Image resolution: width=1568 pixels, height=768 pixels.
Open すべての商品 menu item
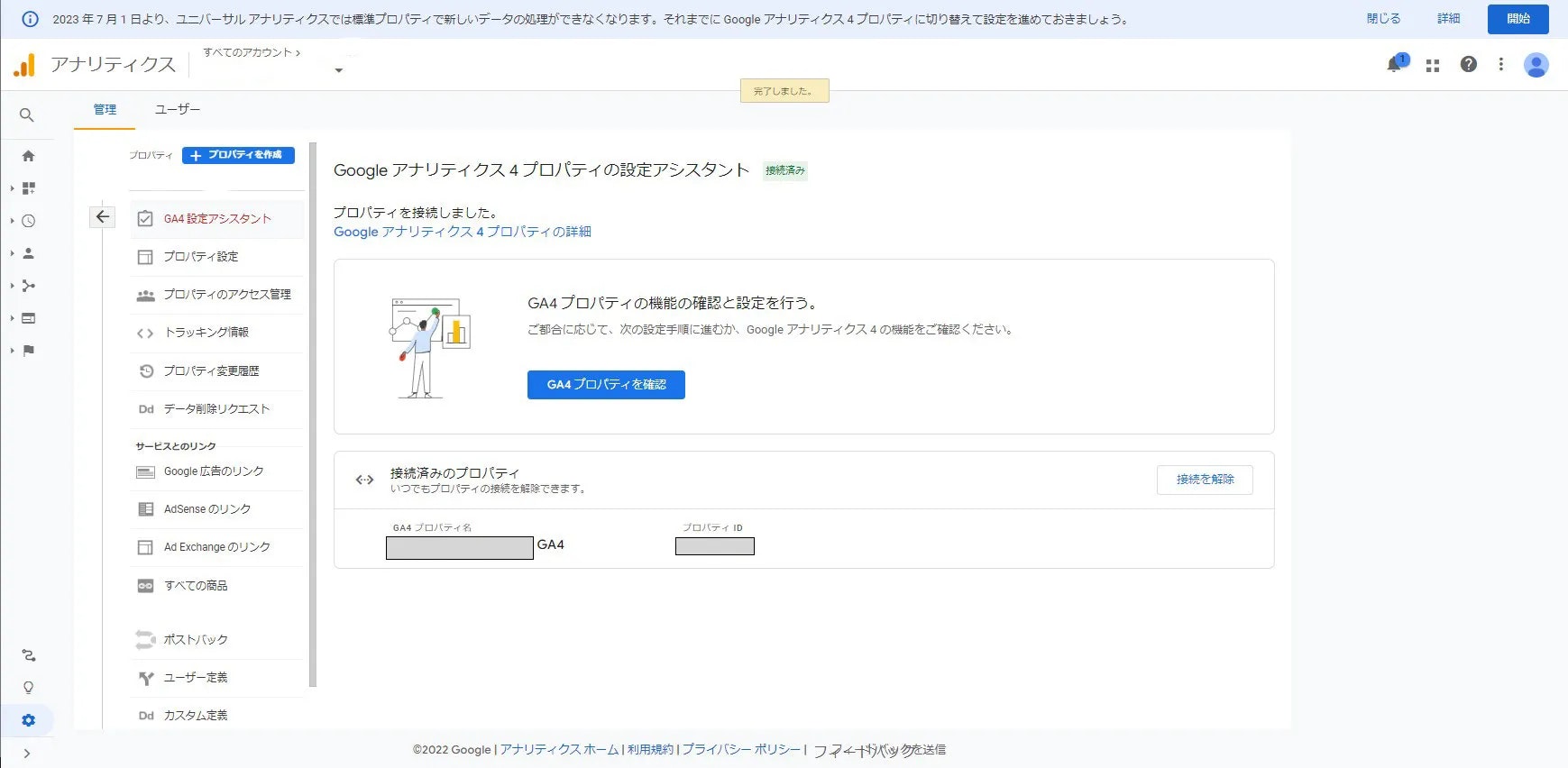click(216, 586)
